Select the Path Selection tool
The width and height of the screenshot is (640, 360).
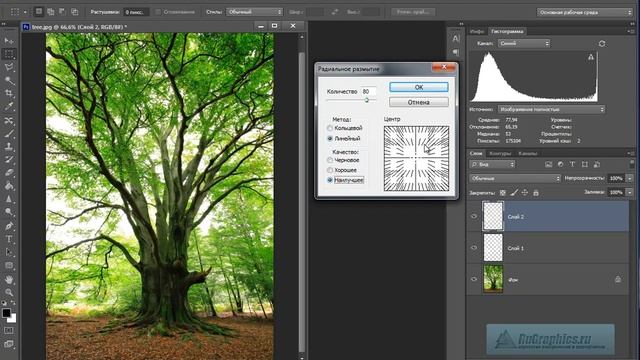9,252
